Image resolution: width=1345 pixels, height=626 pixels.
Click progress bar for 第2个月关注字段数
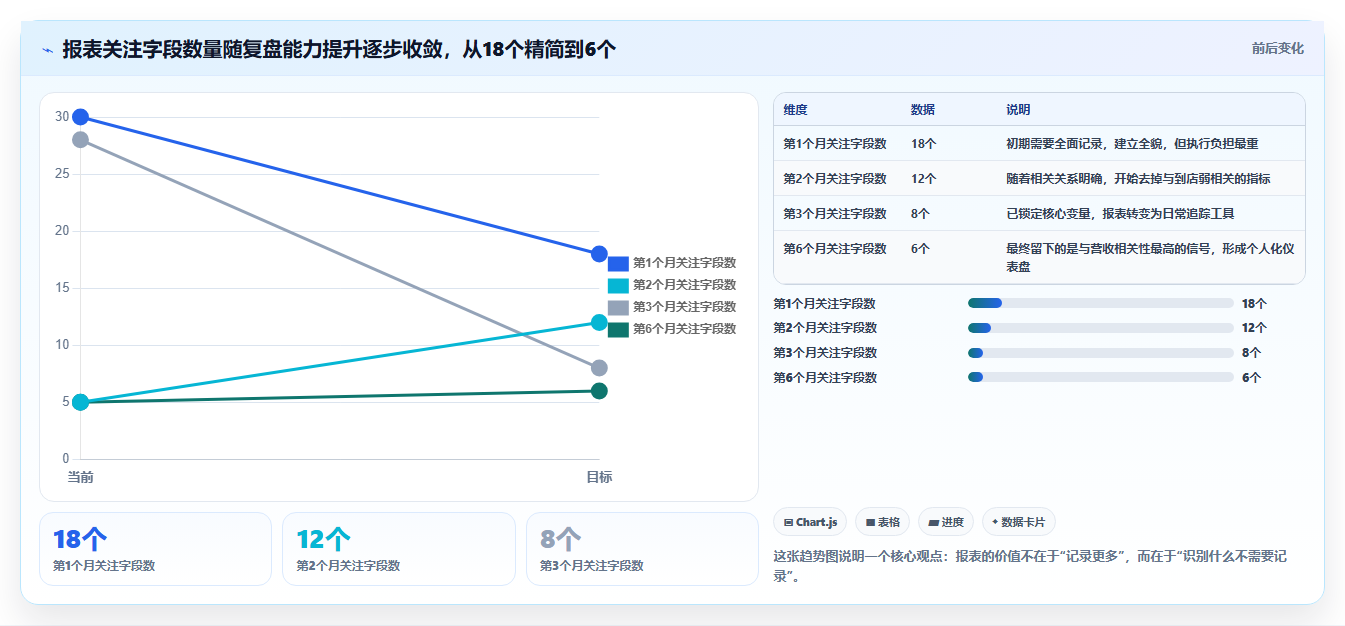(1101, 328)
